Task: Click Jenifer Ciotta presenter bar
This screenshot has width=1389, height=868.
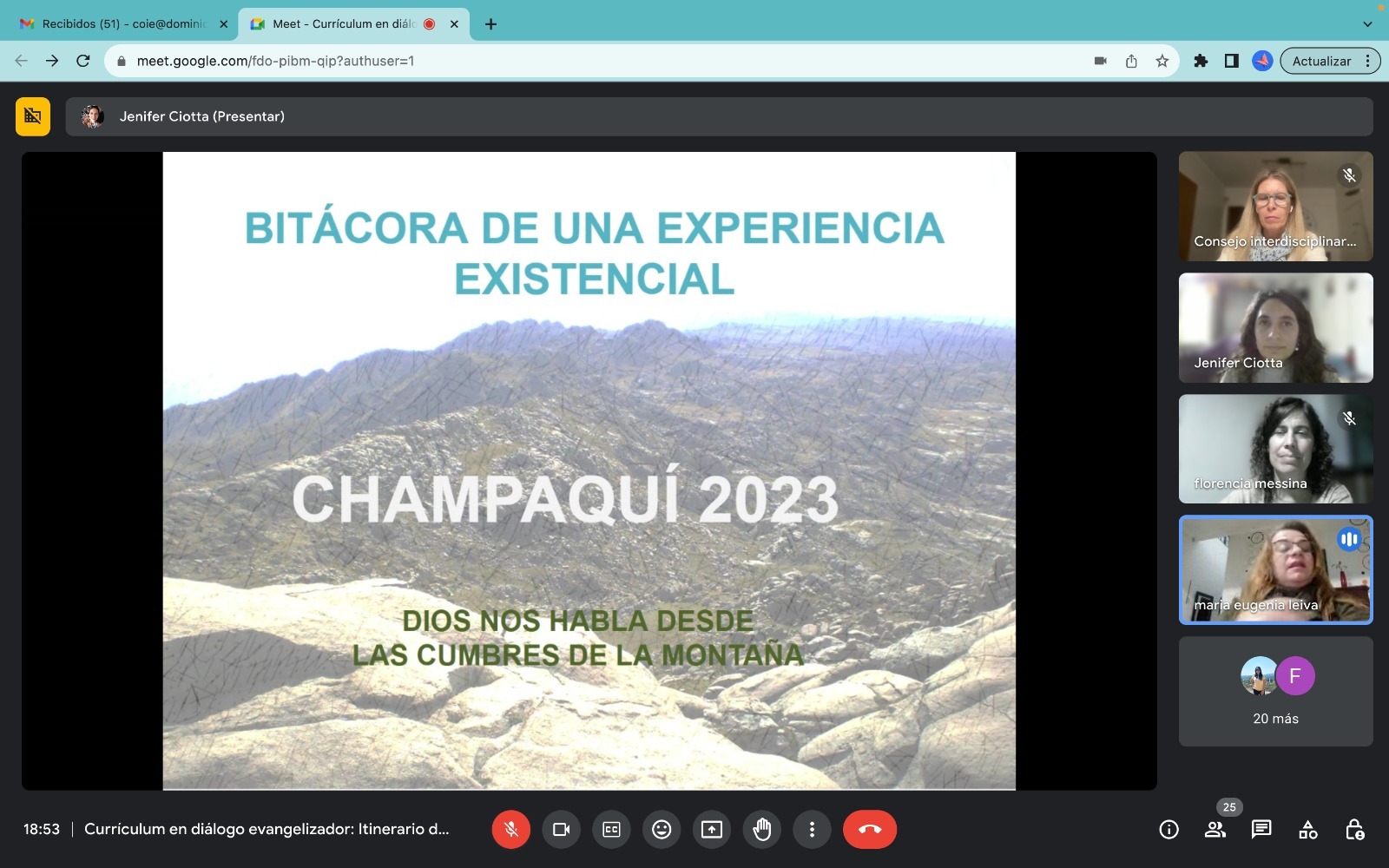Action: [719, 116]
